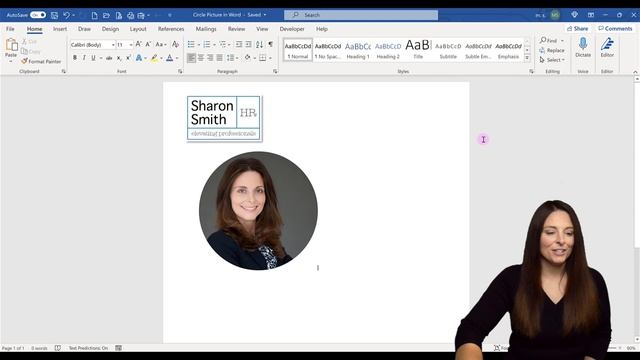Select the Title style

point(418,50)
